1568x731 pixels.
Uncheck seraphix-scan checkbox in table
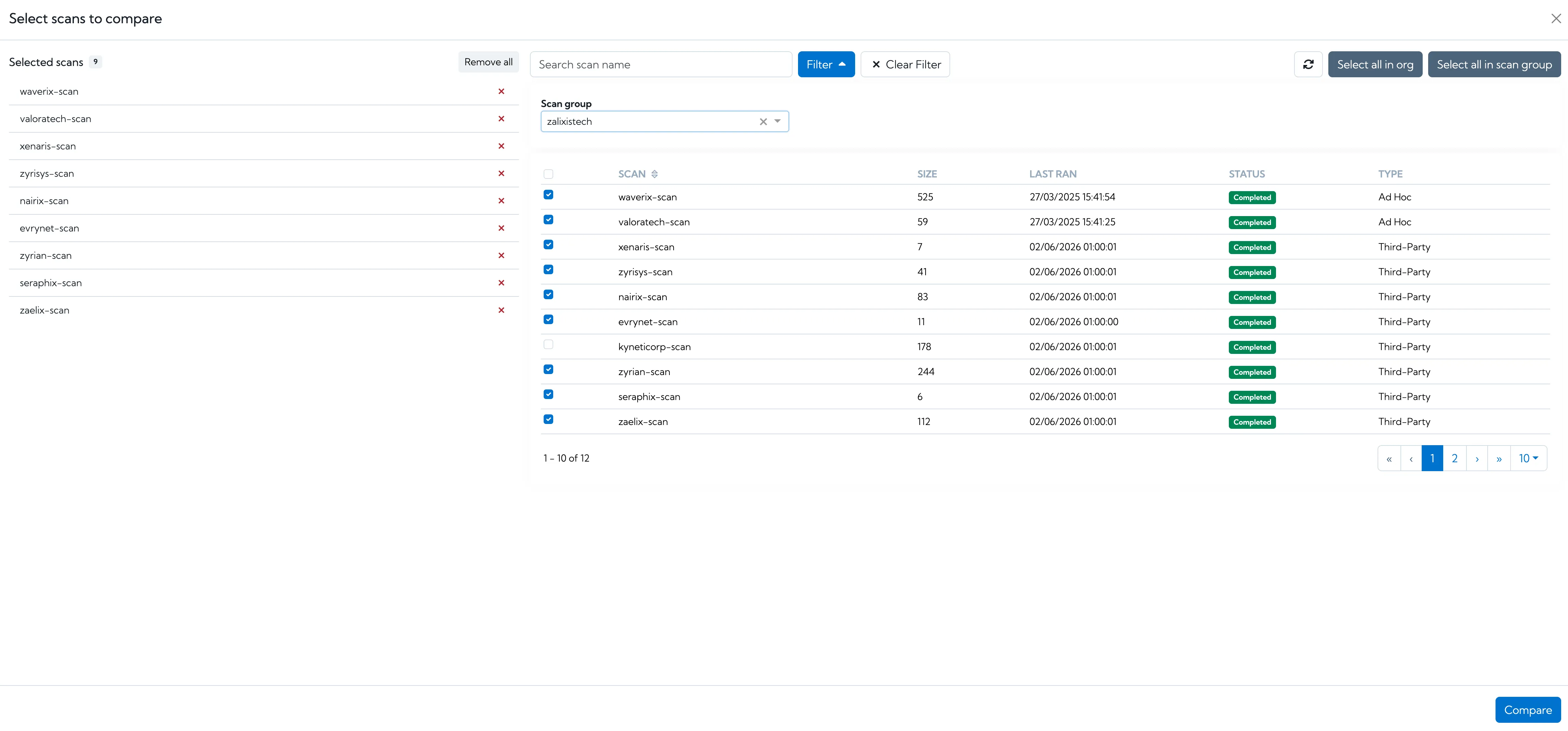click(x=548, y=395)
